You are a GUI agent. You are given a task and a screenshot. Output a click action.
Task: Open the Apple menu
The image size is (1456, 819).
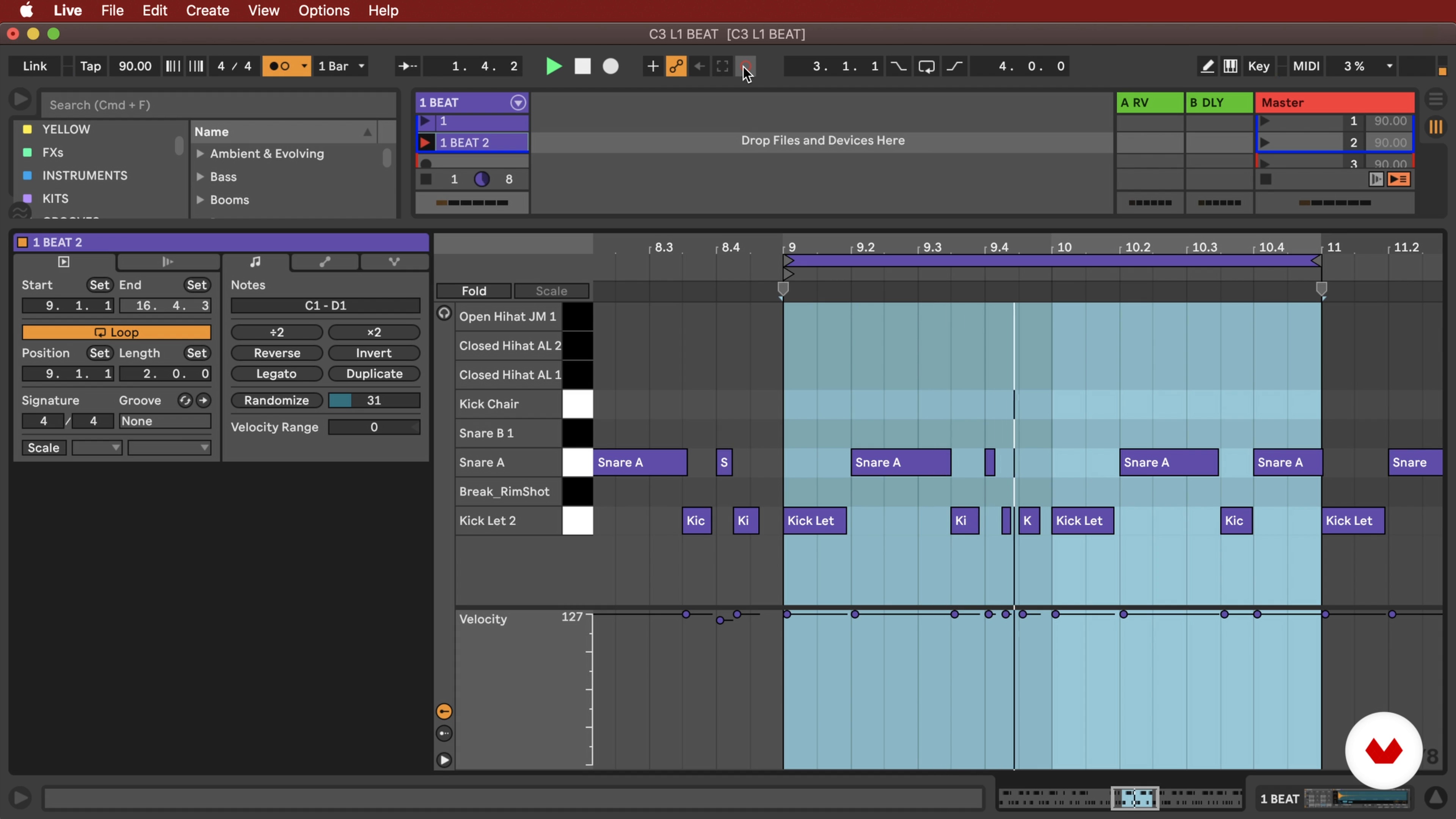click(x=26, y=10)
